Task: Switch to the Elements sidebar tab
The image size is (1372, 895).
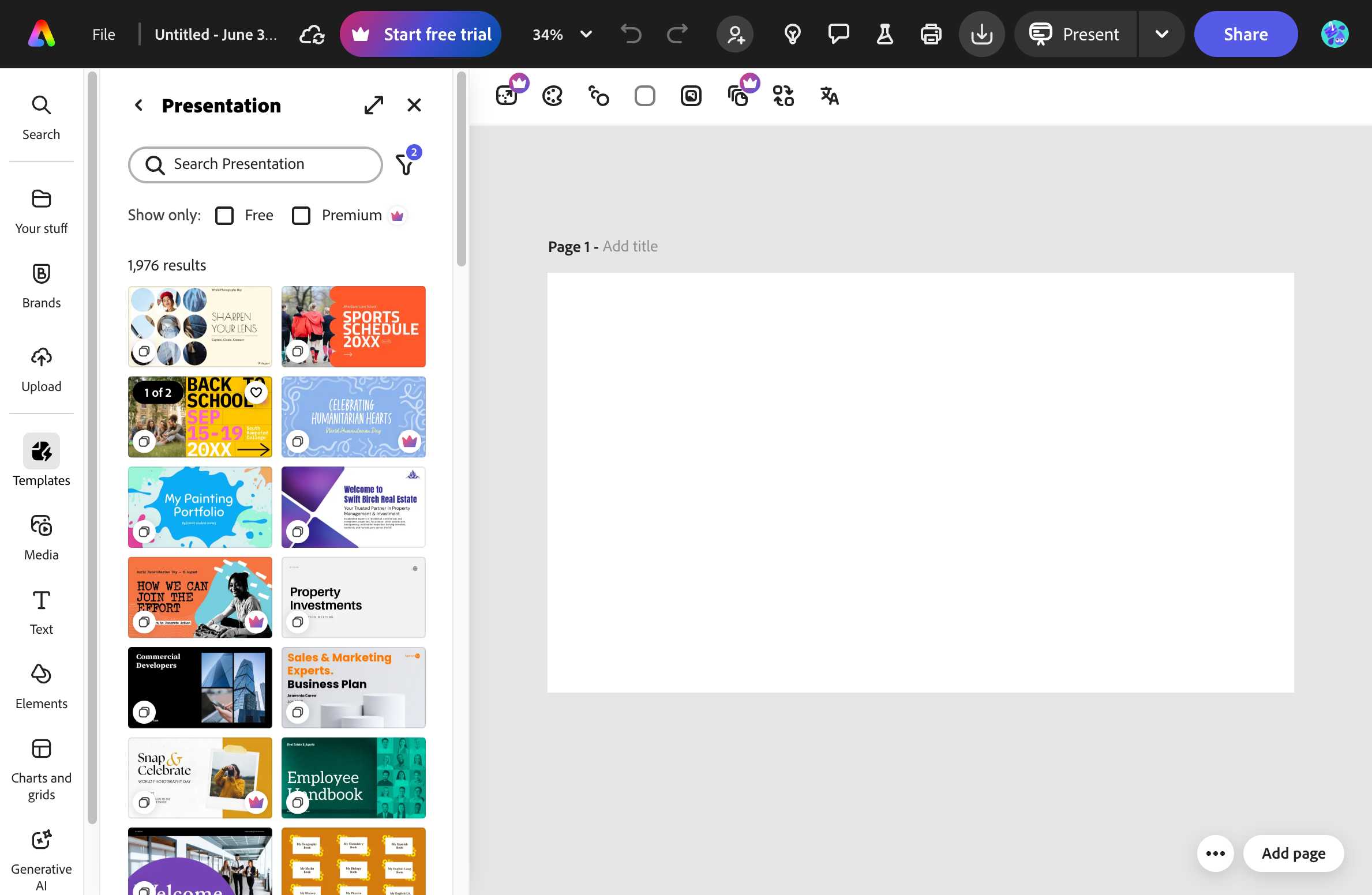Action: point(41,686)
